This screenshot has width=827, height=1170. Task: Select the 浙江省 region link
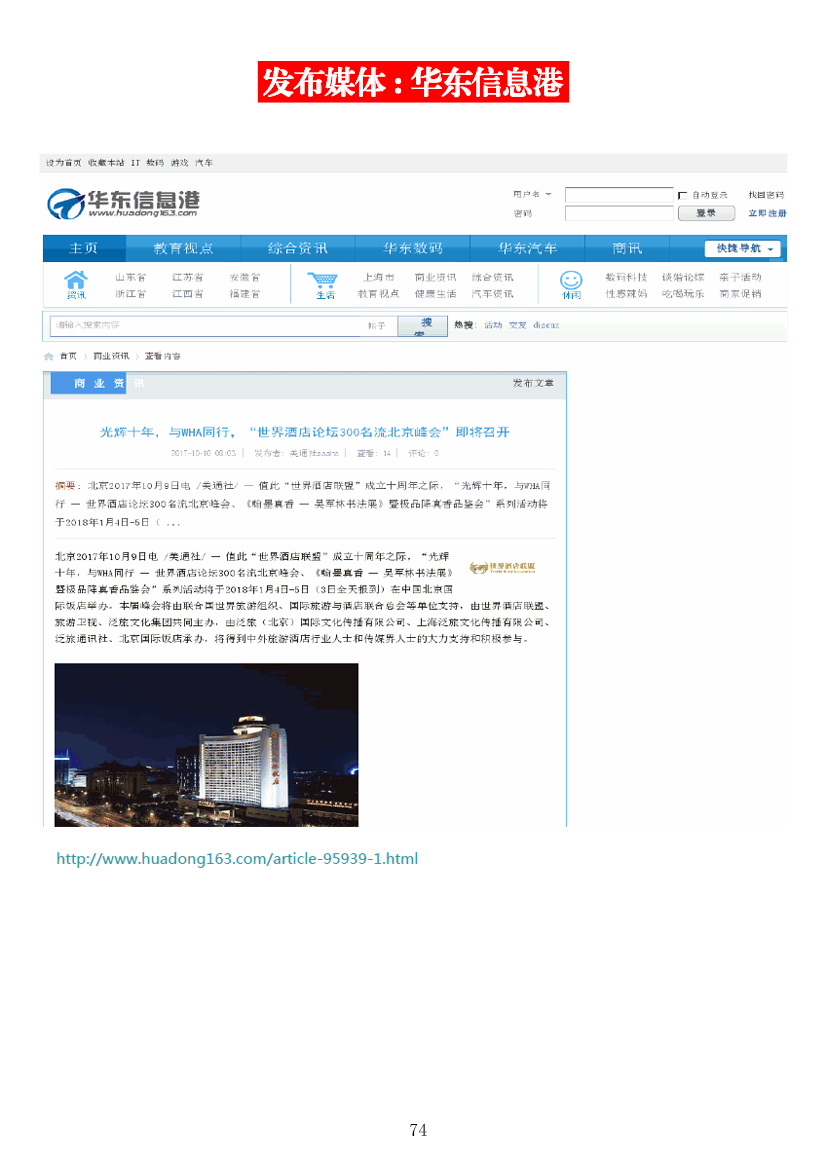pos(131,294)
